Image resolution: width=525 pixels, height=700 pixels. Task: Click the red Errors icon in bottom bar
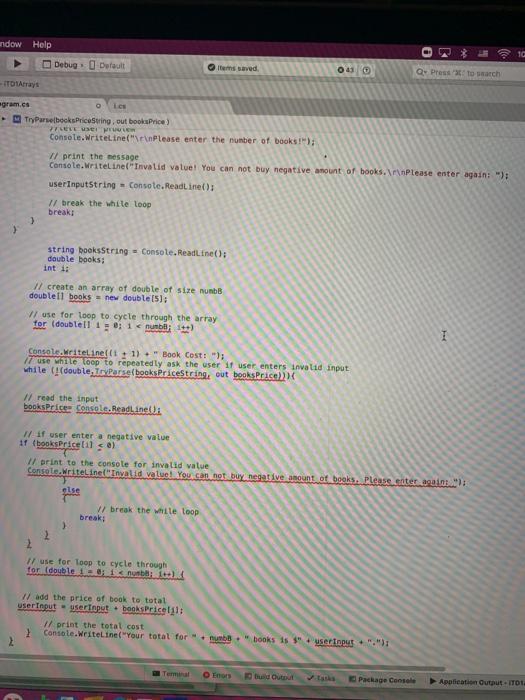click(206, 675)
